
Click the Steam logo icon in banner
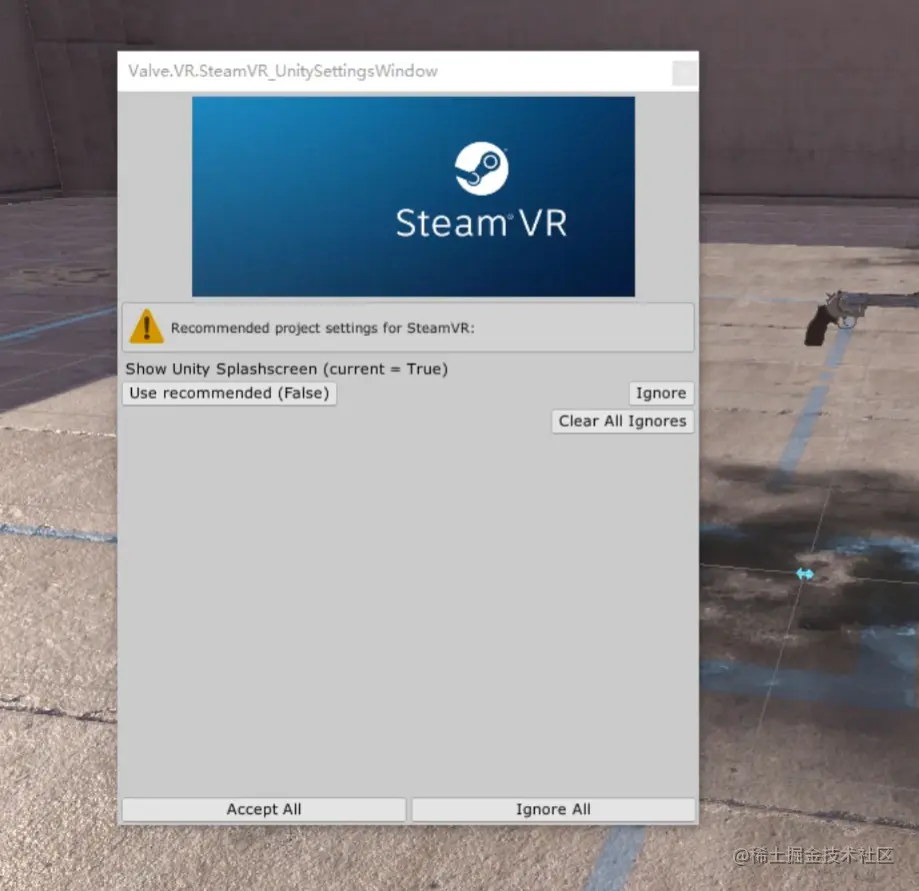(x=482, y=168)
